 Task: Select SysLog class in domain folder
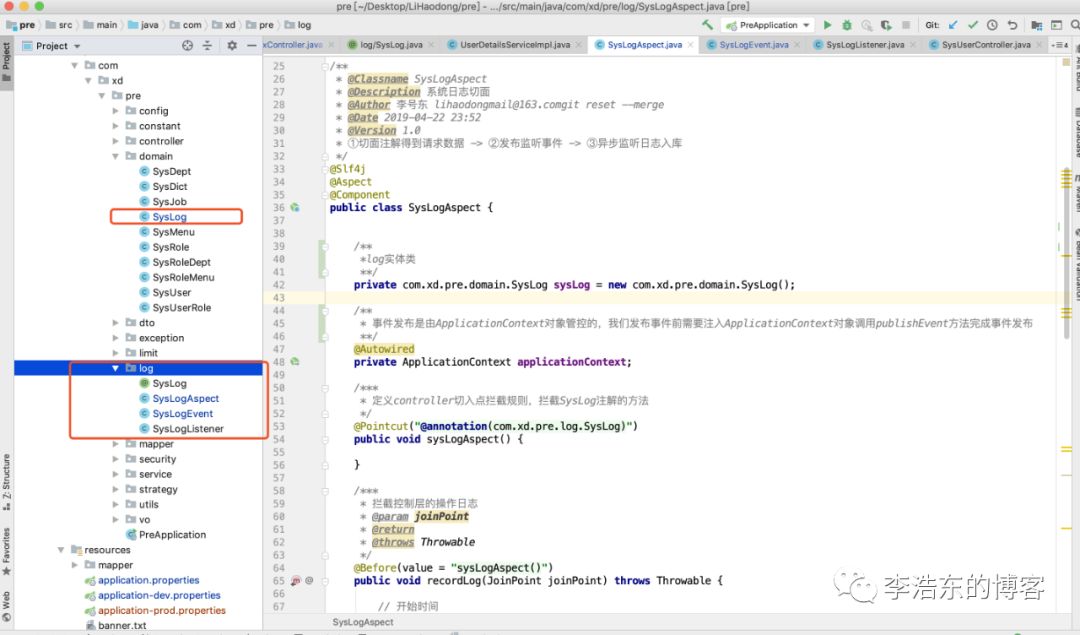[169, 217]
